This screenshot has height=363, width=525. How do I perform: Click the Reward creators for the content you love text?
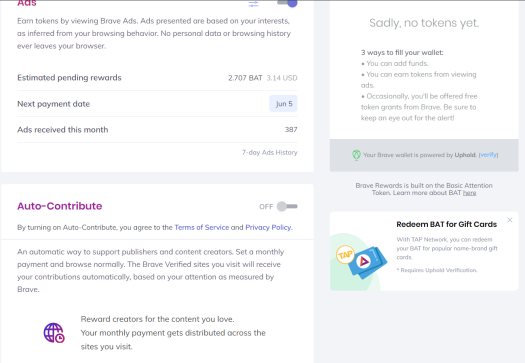pos(157,319)
